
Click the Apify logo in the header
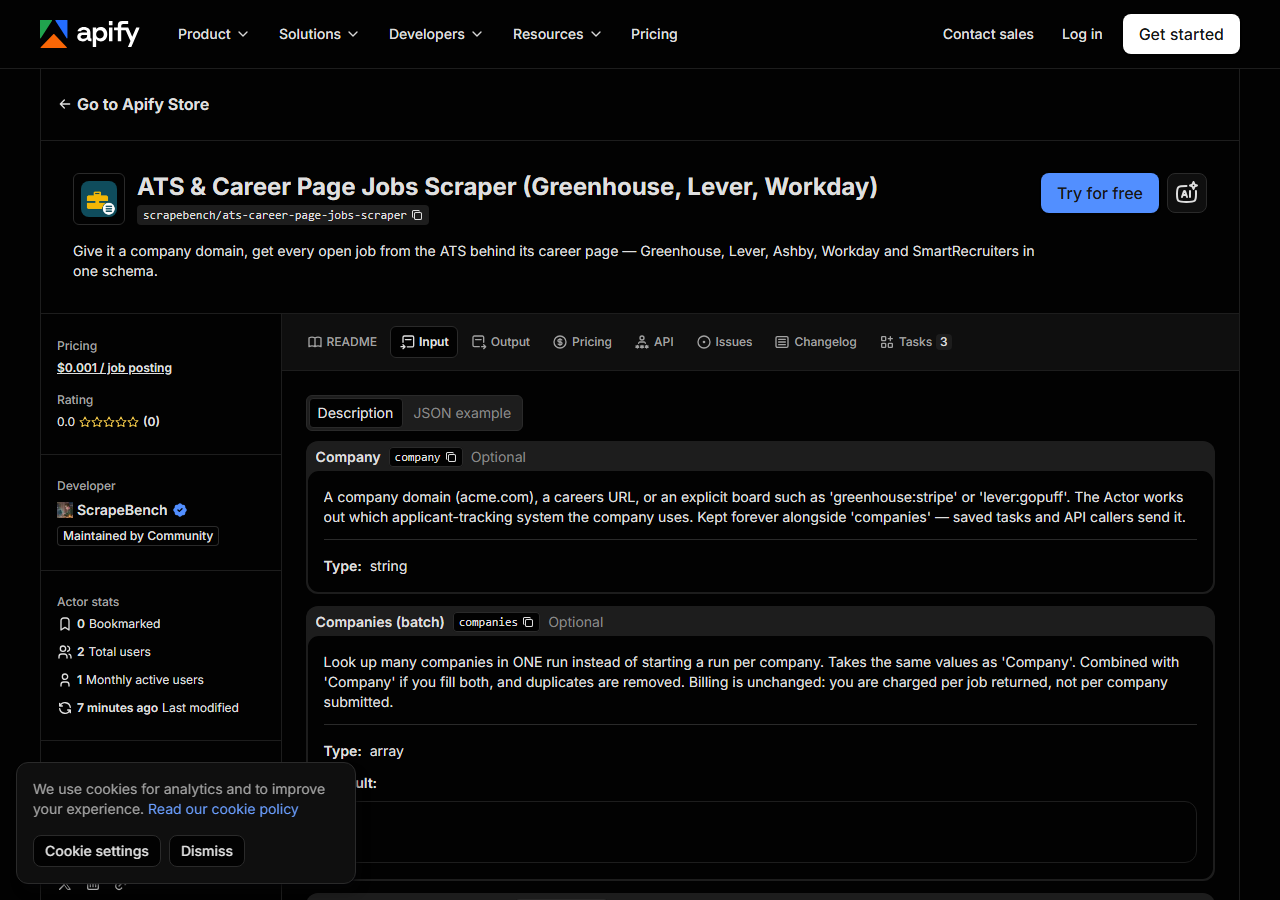(89, 34)
